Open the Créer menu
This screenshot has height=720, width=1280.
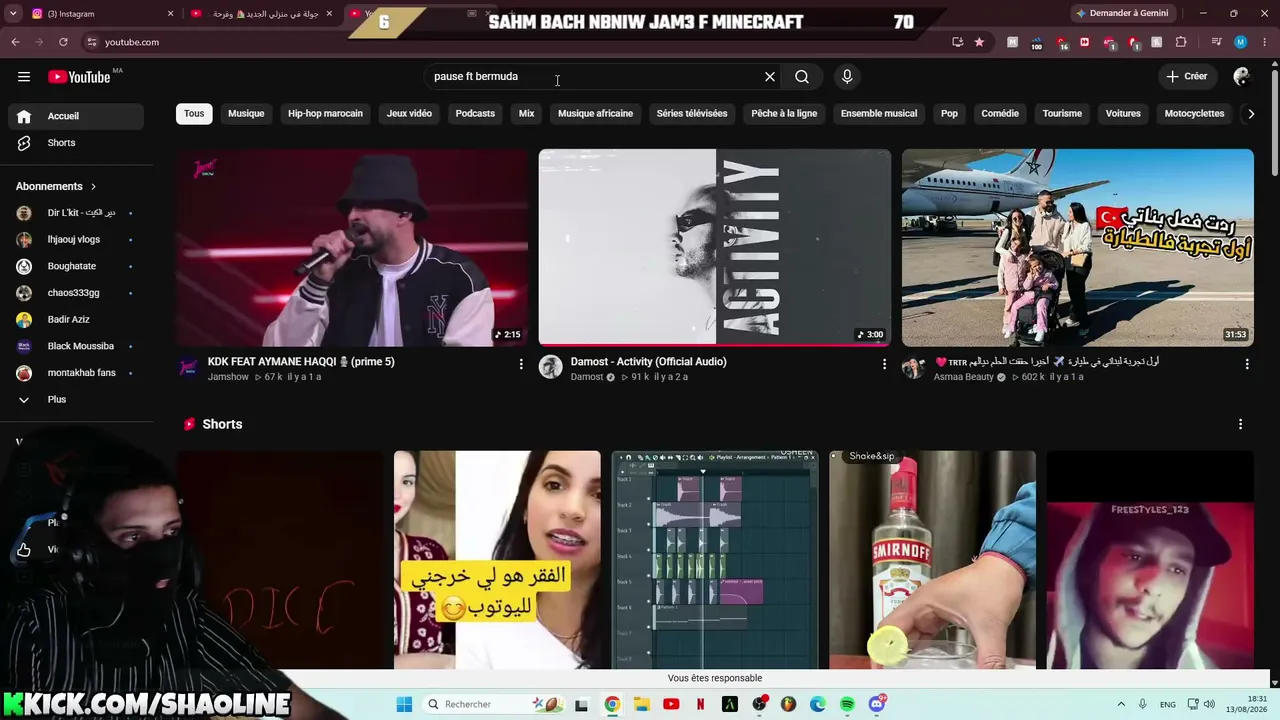[1187, 76]
